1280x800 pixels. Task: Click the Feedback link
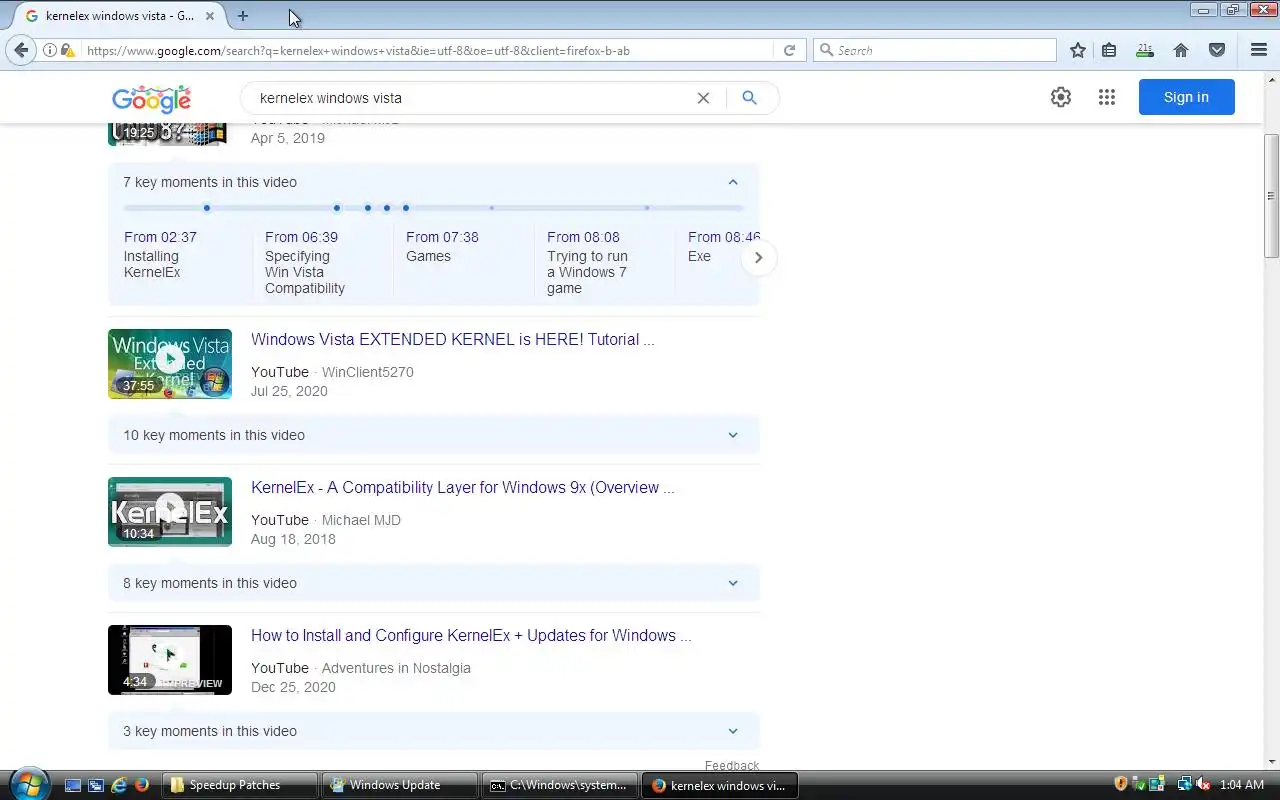point(731,765)
